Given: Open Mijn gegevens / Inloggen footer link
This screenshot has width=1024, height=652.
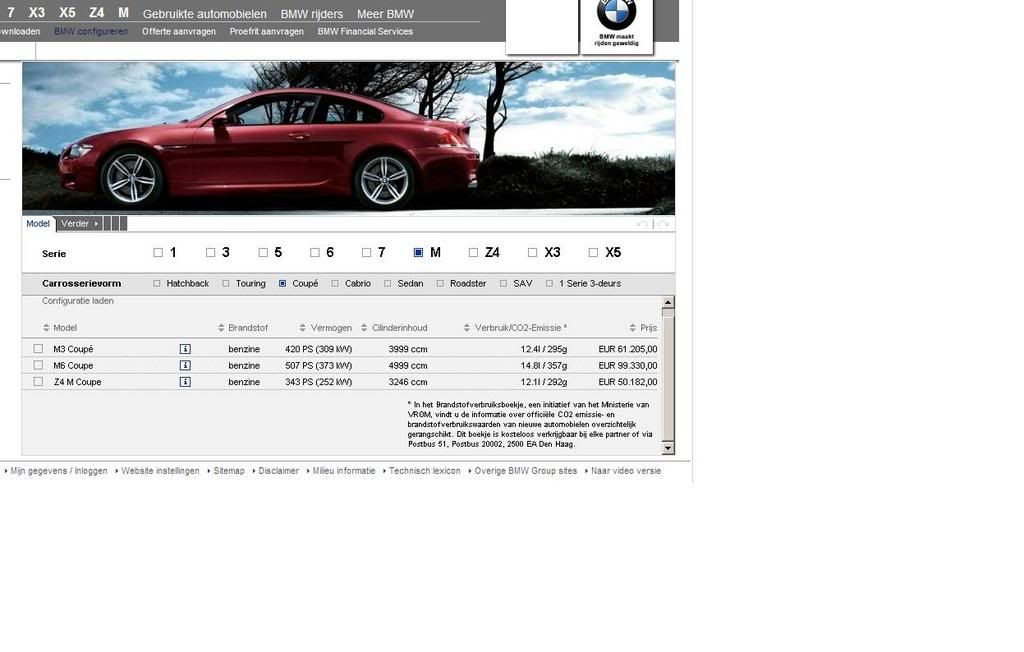Looking at the screenshot, I should (x=59, y=471).
